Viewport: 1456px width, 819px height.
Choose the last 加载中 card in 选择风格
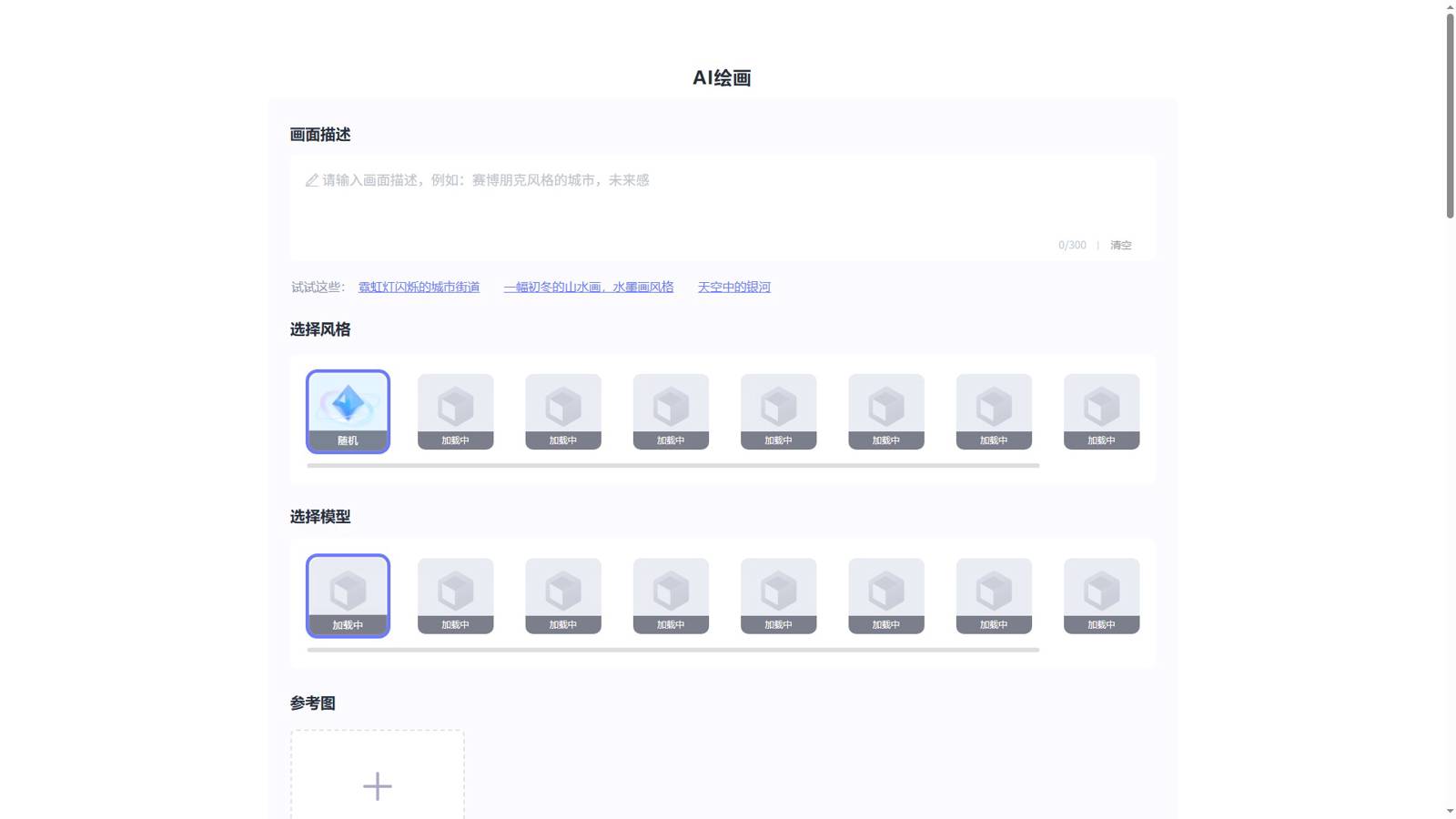click(1101, 411)
